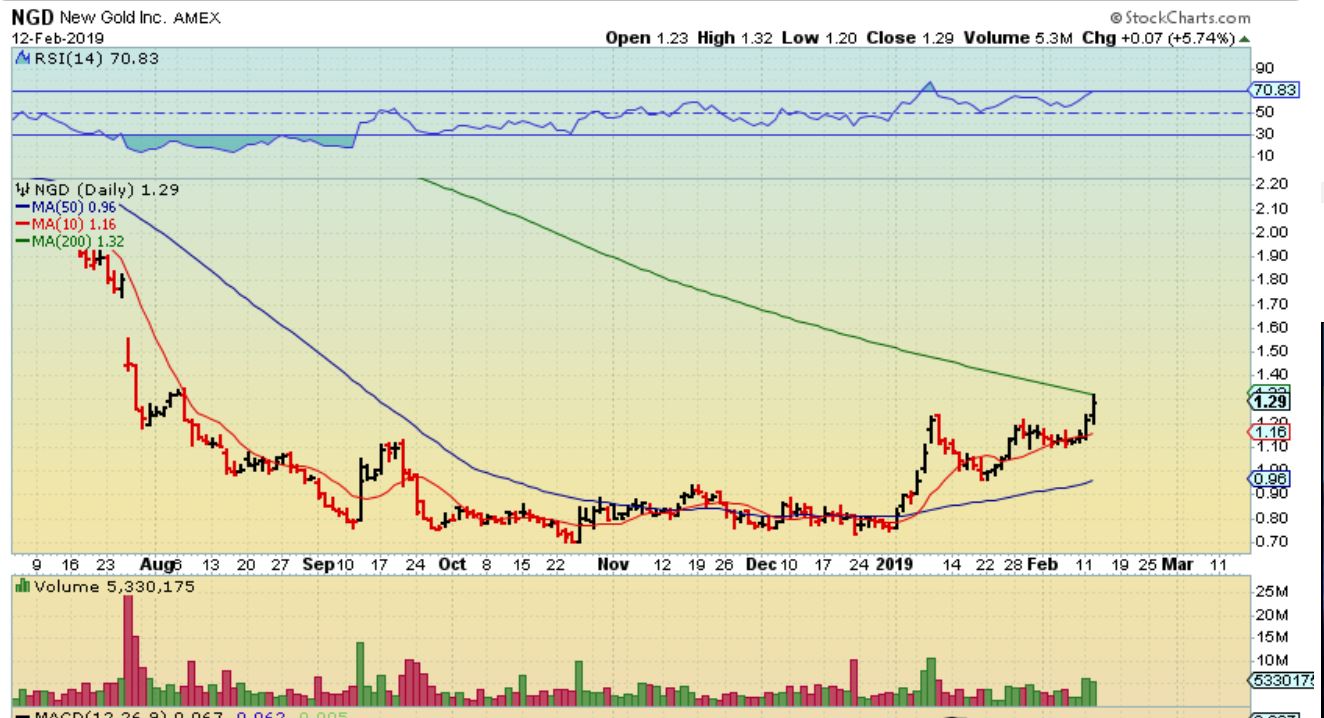This screenshot has height=718, width=1324.
Task: Open the StockCharts.com credit link
Action: tap(1180, 18)
